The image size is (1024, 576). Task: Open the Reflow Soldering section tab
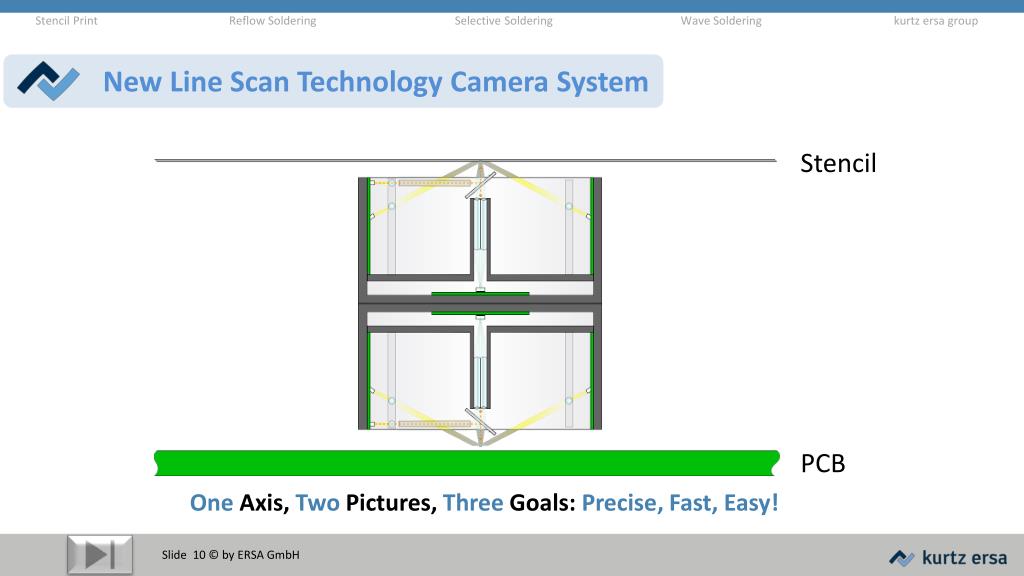coord(272,21)
